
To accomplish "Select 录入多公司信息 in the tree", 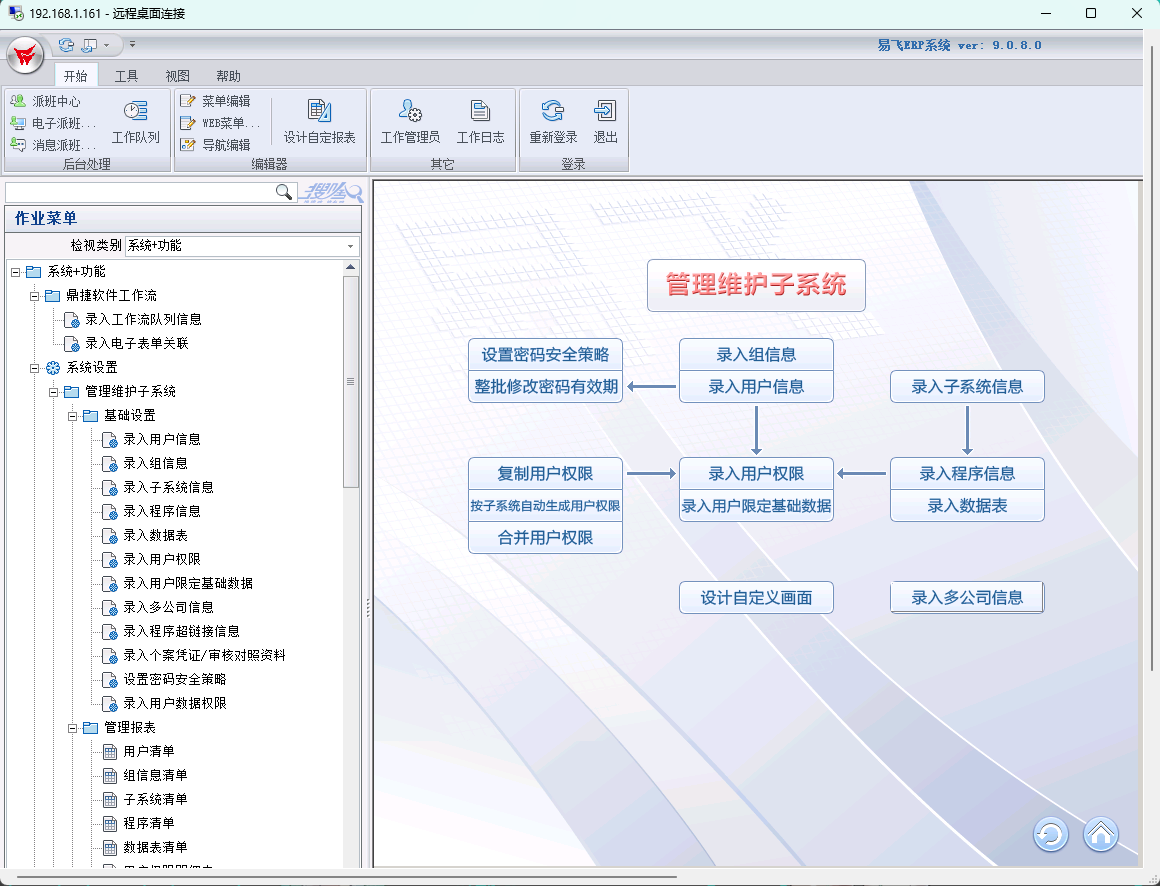I will [x=168, y=607].
